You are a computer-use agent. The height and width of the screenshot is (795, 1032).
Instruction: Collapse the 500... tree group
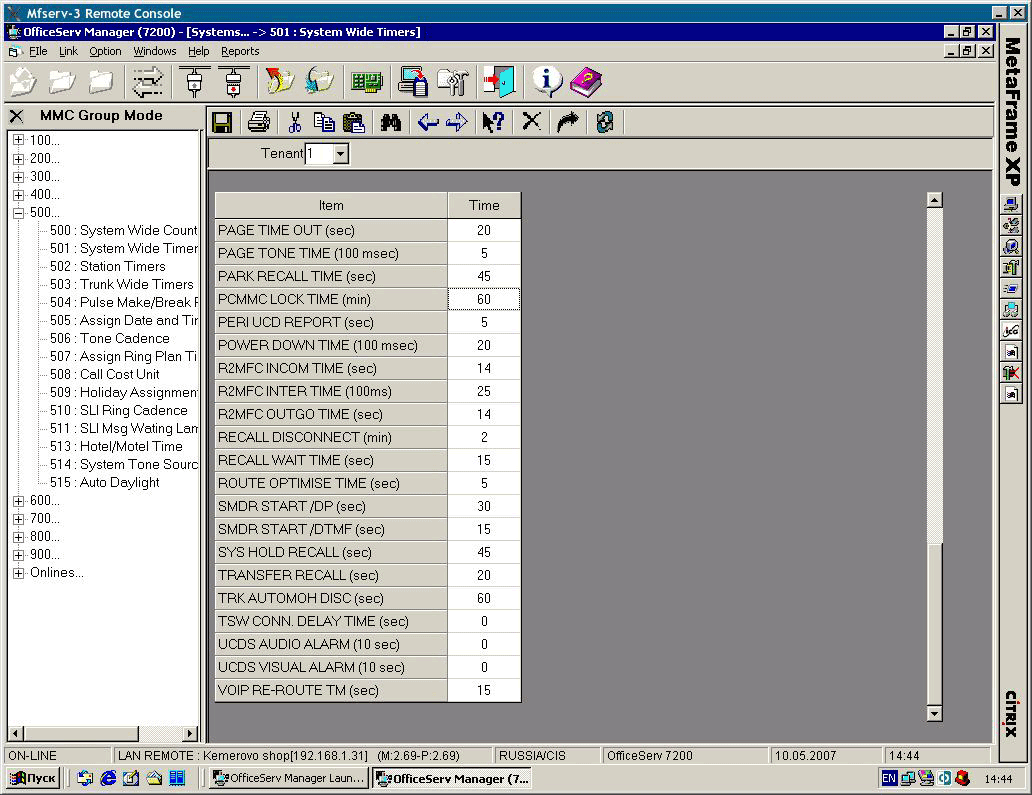pos(18,213)
